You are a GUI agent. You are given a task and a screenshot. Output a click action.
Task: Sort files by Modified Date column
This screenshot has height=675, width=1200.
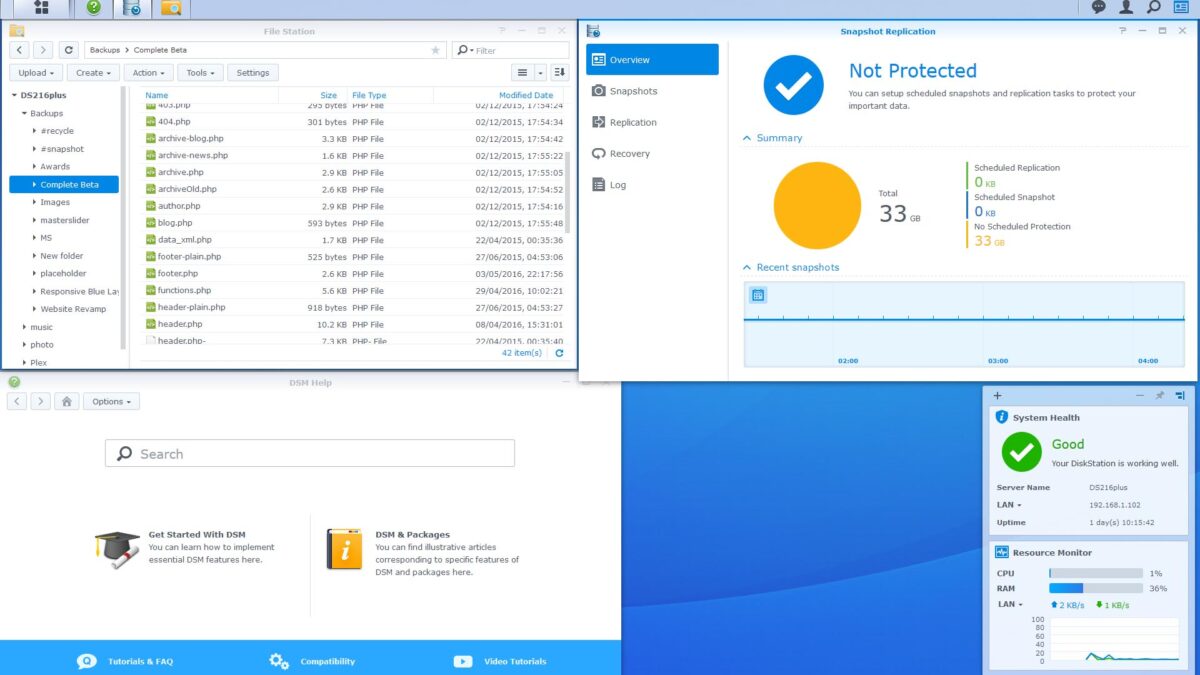[500, 95]
